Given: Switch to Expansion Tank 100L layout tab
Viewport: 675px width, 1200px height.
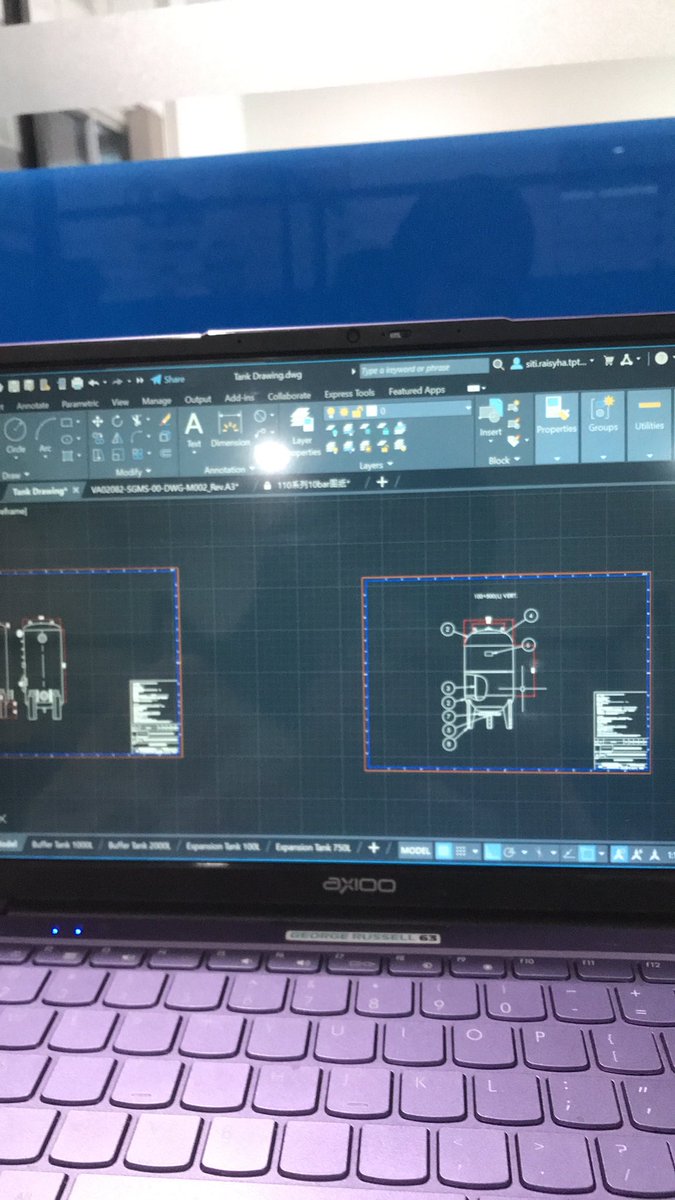Looking at the screenshot, I should pos(224,846).
